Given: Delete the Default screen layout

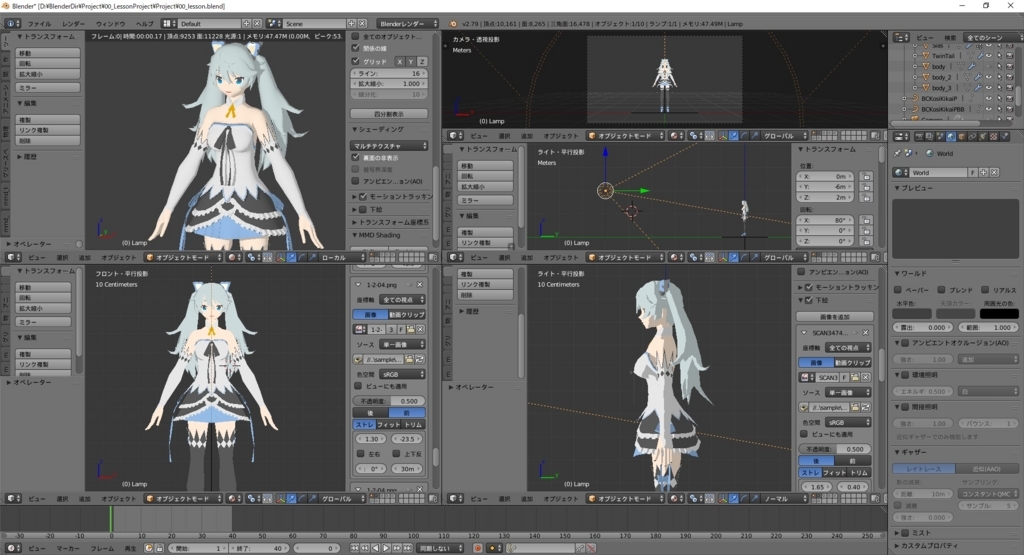Looking at the screenshot, I should (x=257, y=24).
